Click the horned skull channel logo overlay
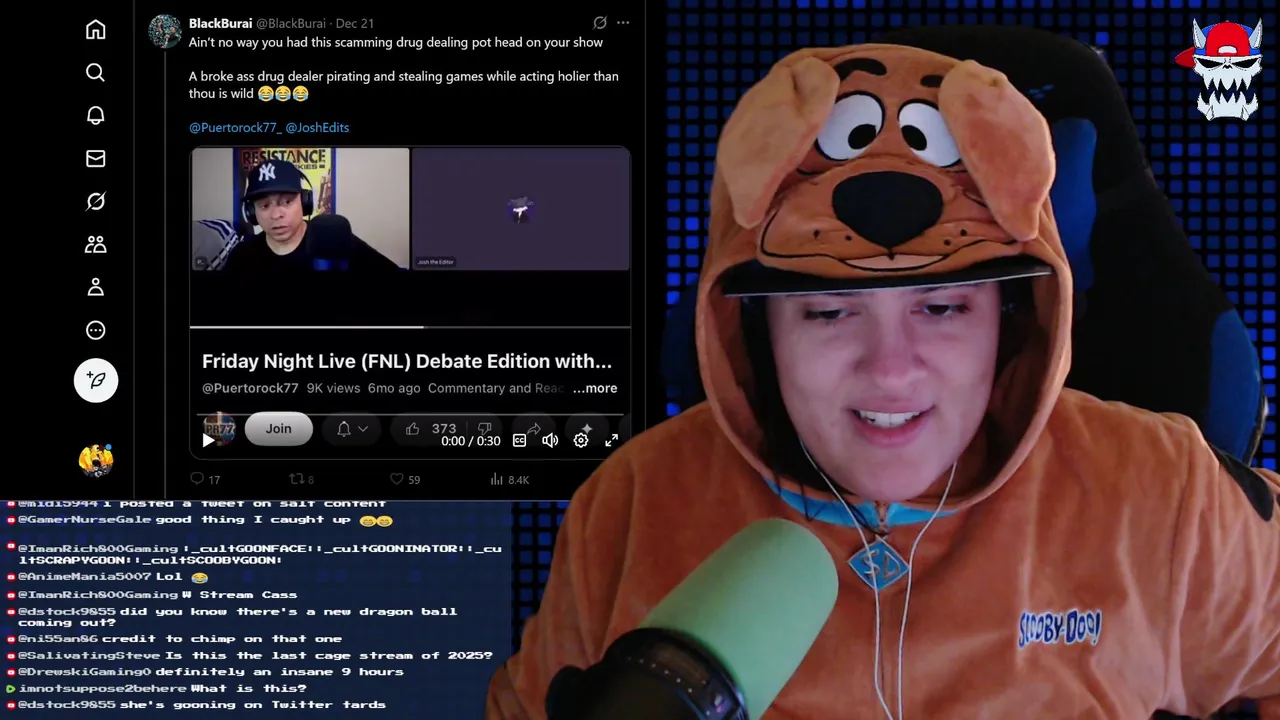This screenshot has height=720, width=1280. click(1226, 70)
